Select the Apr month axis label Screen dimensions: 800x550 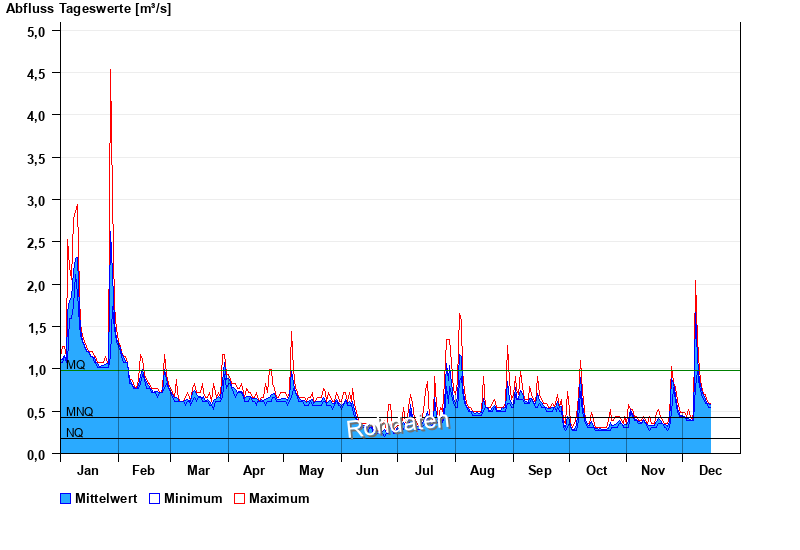254,471
